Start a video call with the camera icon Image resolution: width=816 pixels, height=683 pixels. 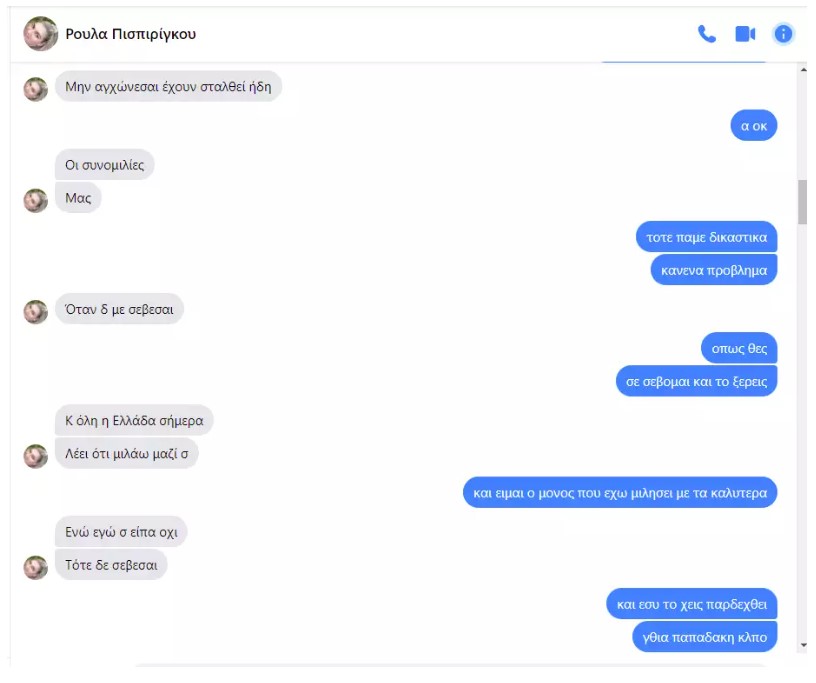click(x=745, y=34)
